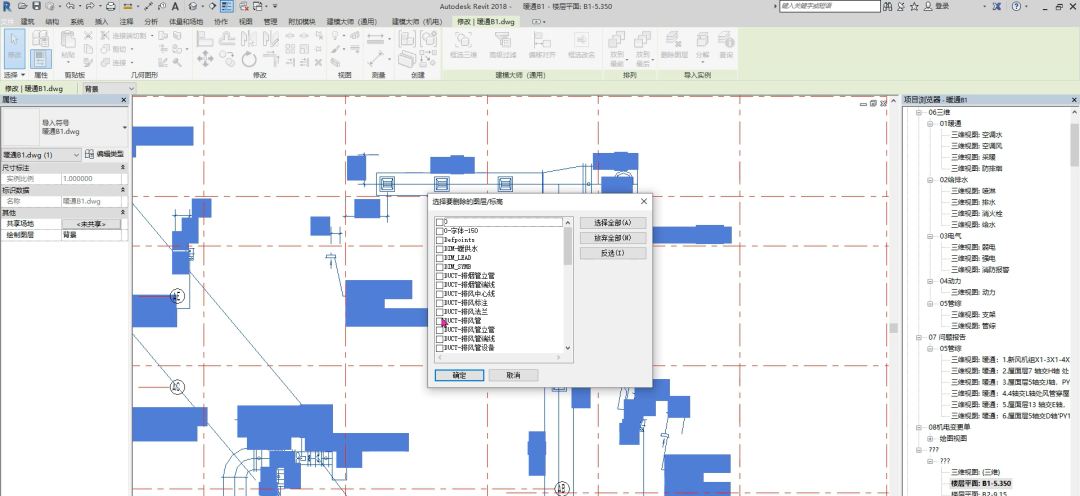Open the 背景 dropdown in the options bar
1080x496 pixels.
coord(110,89)
